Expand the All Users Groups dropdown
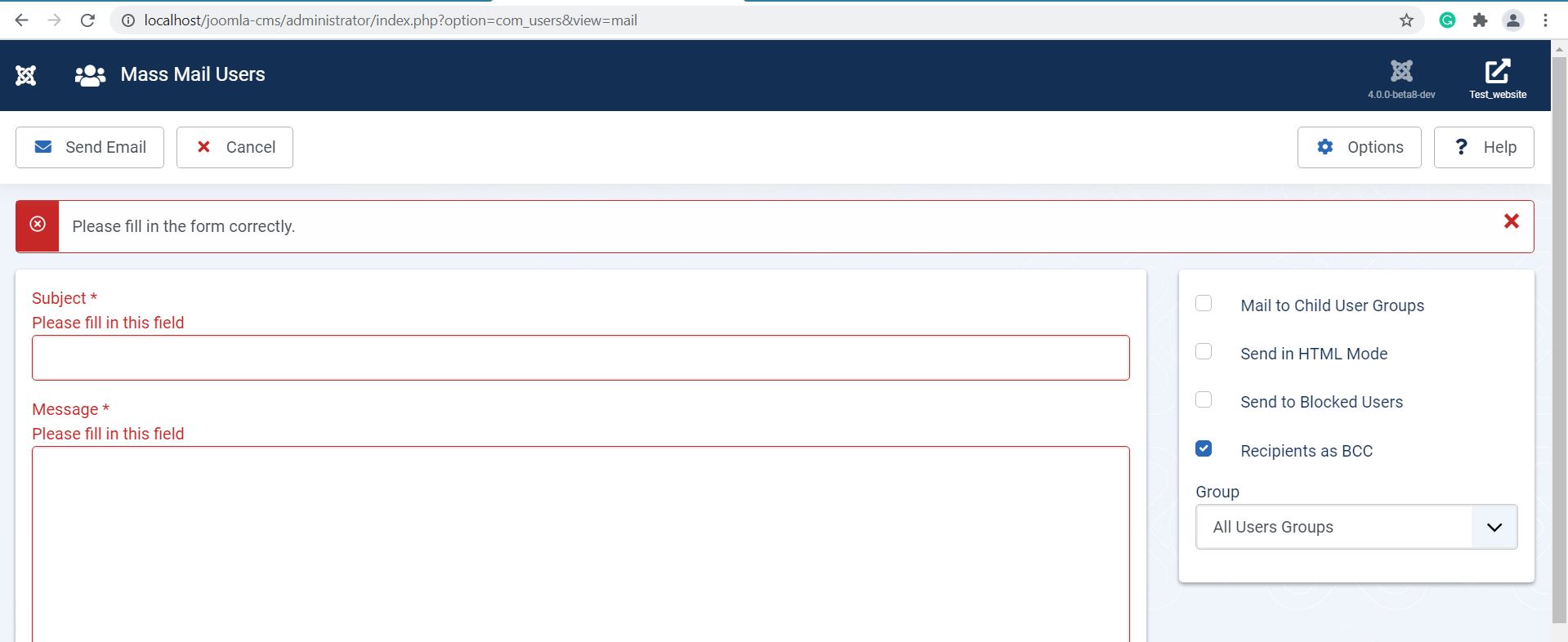This screenshot has height=642, width=1568. tap(1356, 527)
